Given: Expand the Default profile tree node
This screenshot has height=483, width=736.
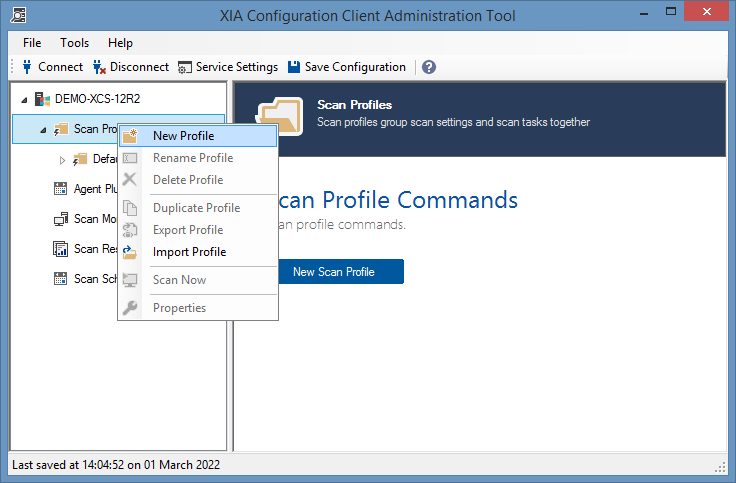Looking at the screenshot, I should click(62, 161).
